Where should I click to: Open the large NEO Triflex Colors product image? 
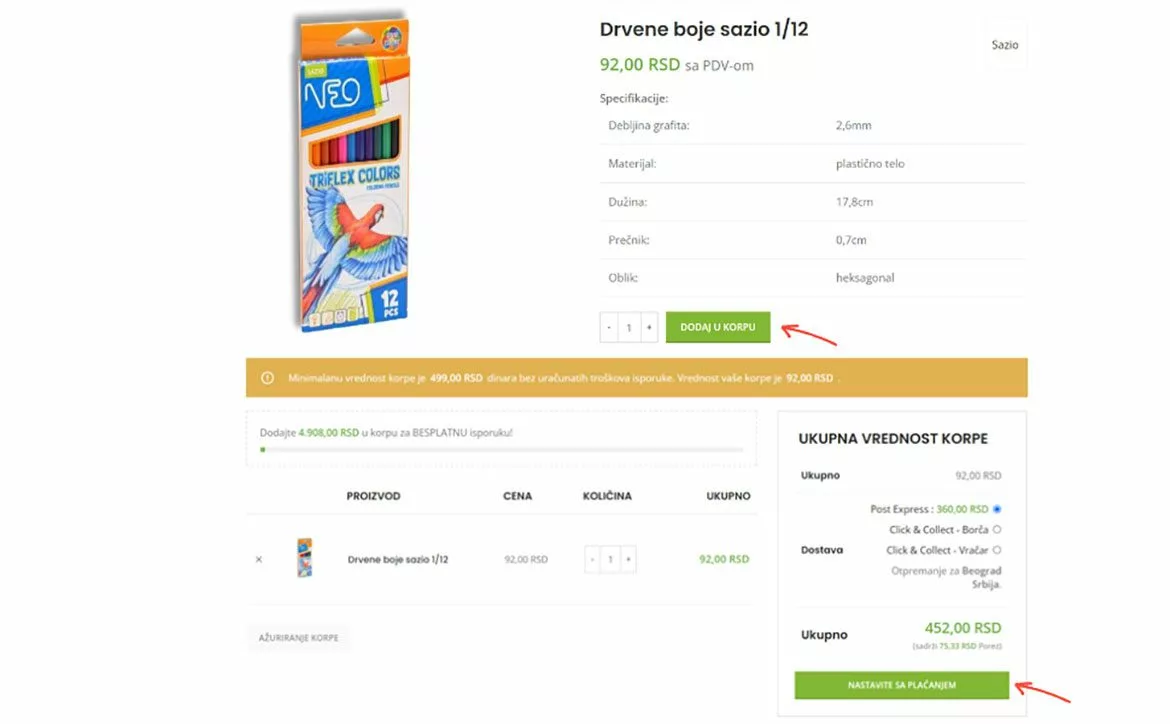(351, 173)
